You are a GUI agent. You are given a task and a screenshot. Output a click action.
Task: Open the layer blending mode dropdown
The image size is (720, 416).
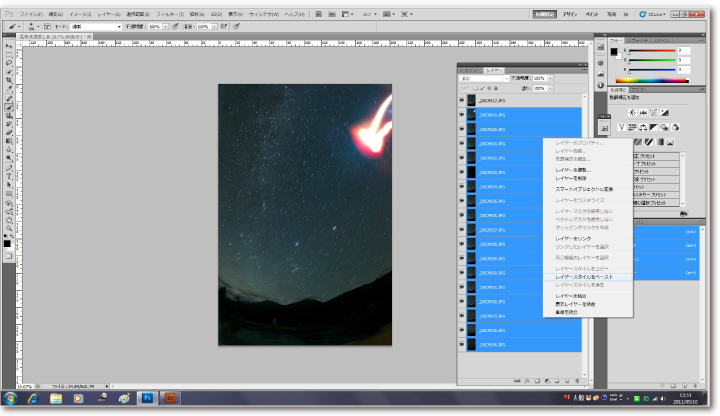(x=482, y=77)
